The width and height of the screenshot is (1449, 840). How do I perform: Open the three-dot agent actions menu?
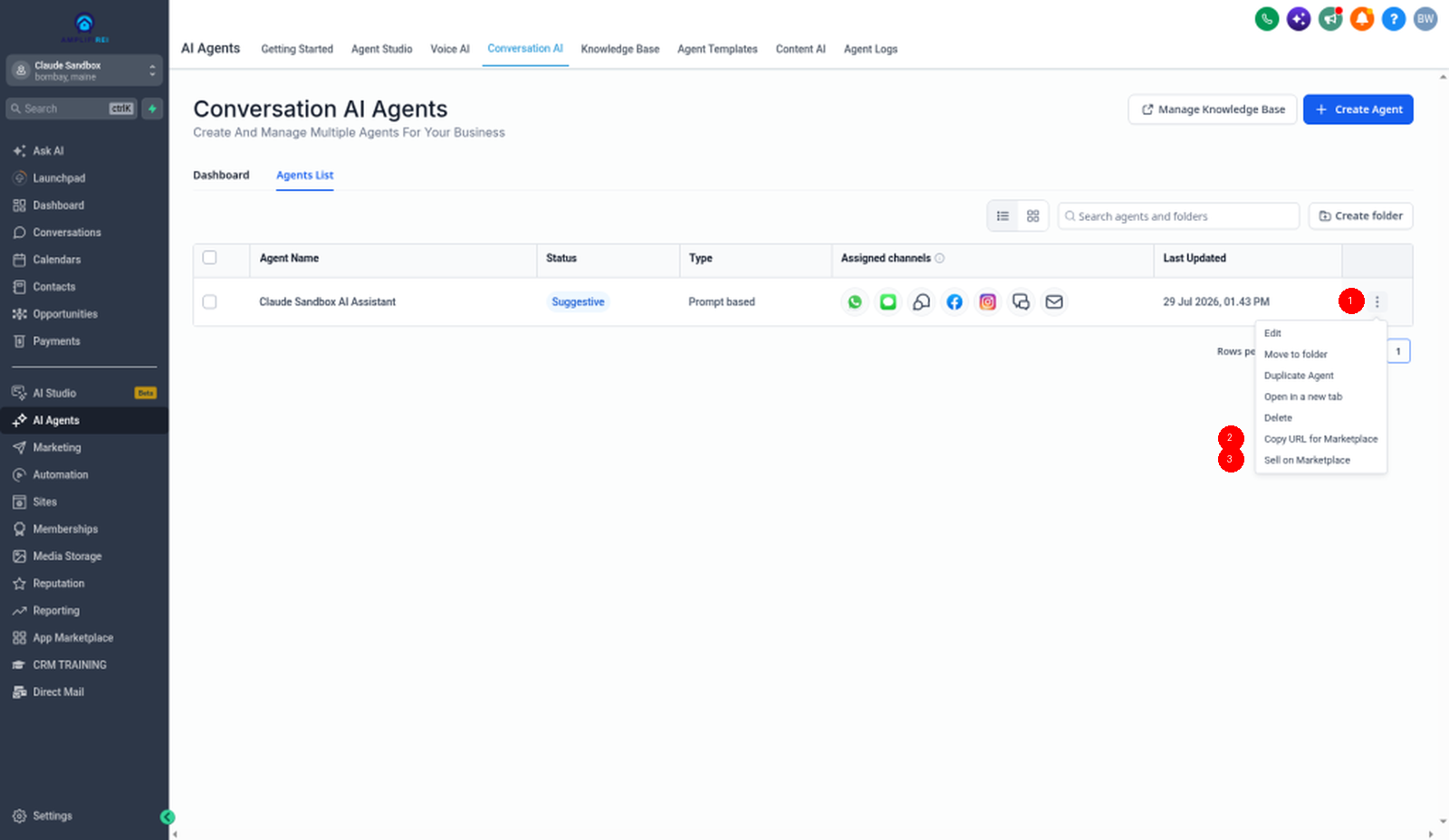1377,302
